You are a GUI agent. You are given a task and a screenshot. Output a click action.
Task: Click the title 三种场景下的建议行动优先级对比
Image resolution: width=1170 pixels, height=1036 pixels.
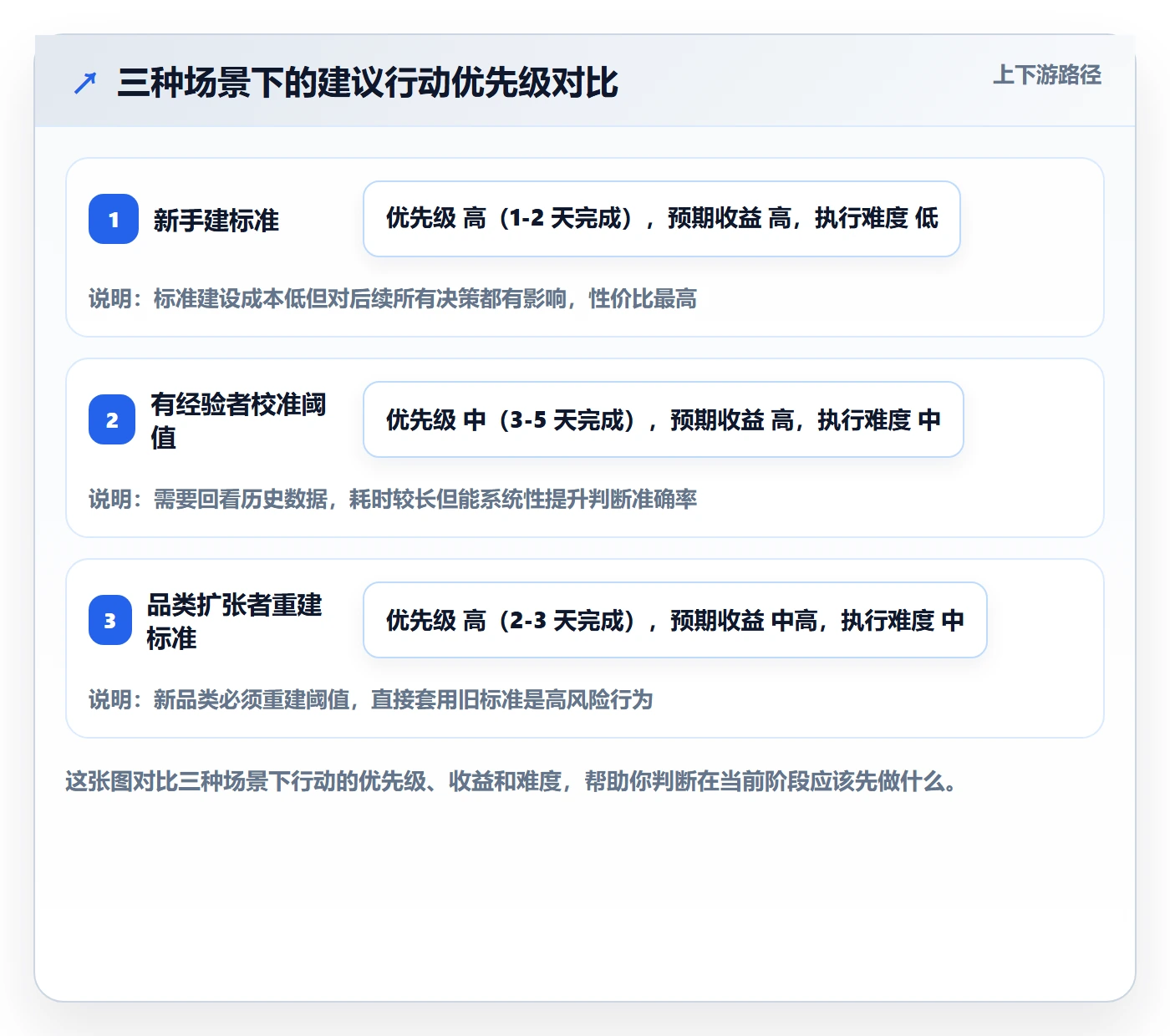pyautogui.click(x=368, y=83)
